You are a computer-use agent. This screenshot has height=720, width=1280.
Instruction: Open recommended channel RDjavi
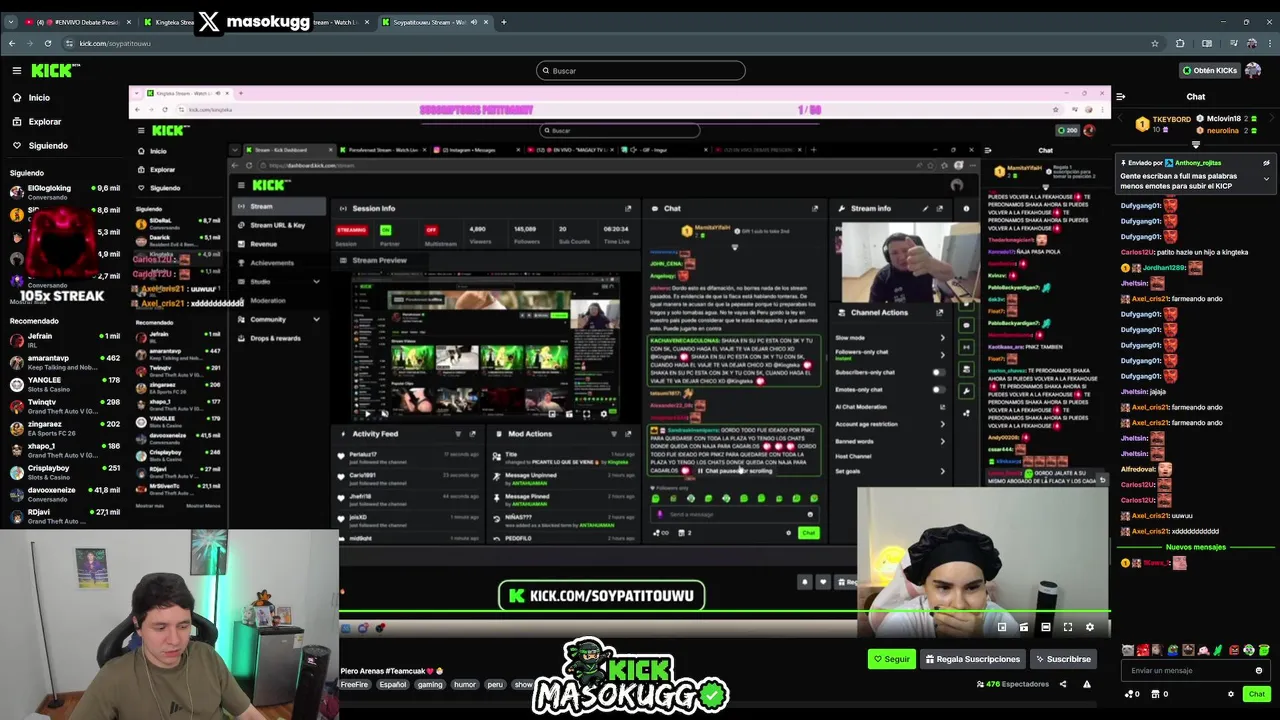coord(65,516)
